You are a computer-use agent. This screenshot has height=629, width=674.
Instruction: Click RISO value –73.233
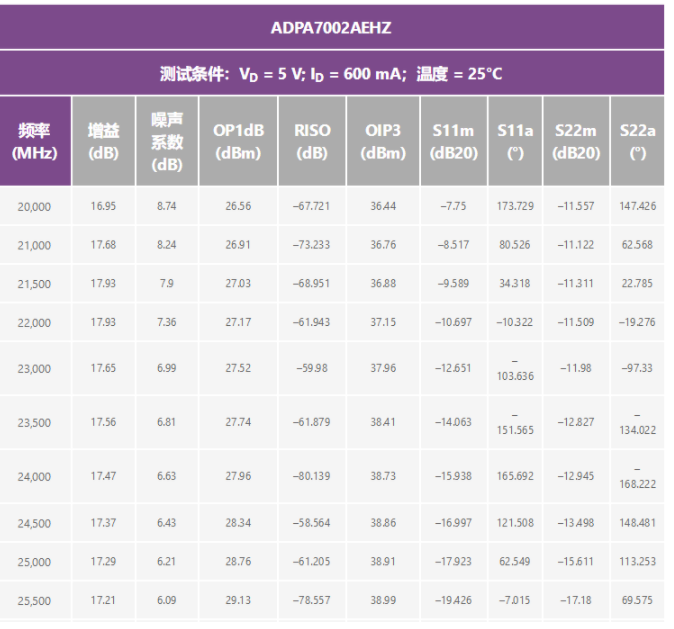(x=312, y=245)
